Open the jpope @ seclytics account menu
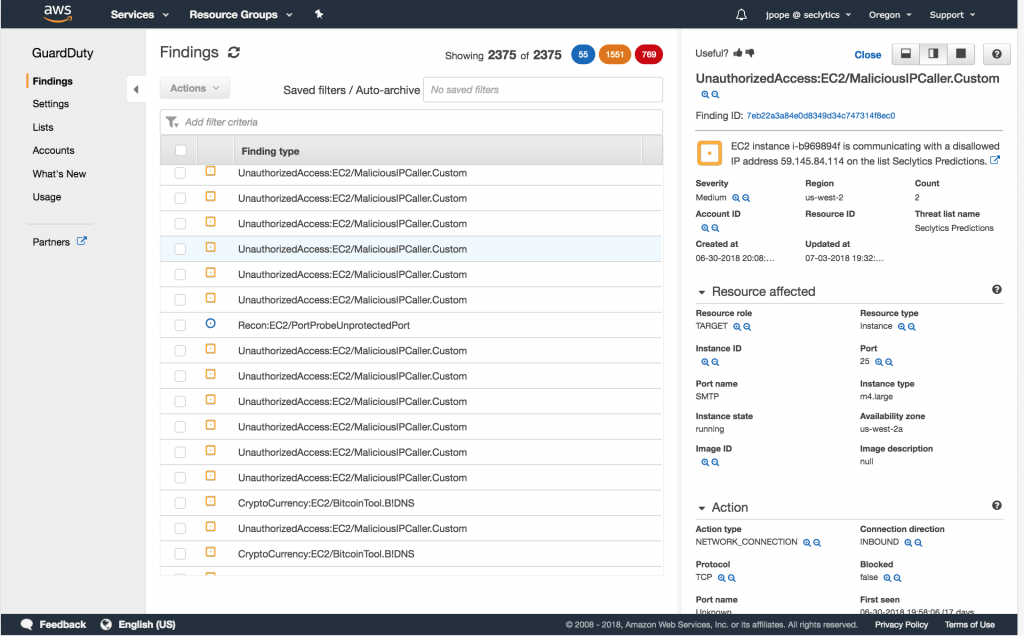 808,14
